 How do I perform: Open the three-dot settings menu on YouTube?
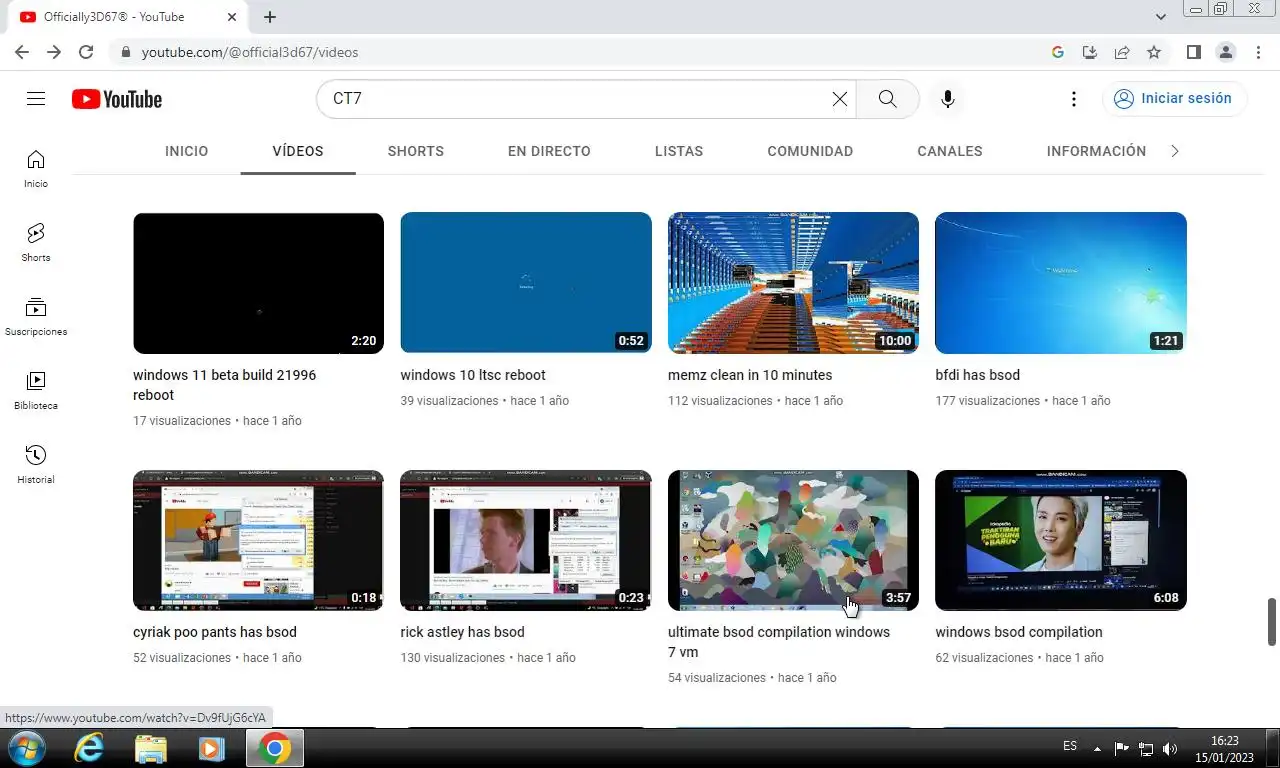(1074, 99)
